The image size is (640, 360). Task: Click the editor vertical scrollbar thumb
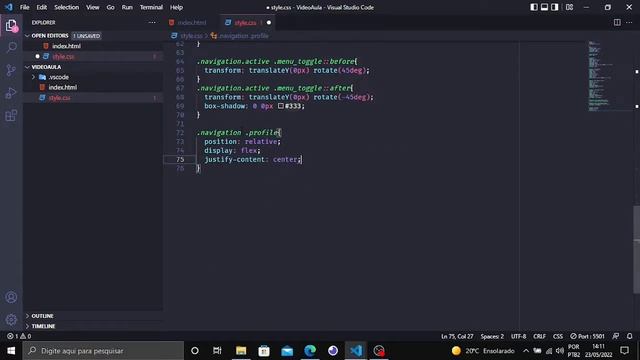636,249
